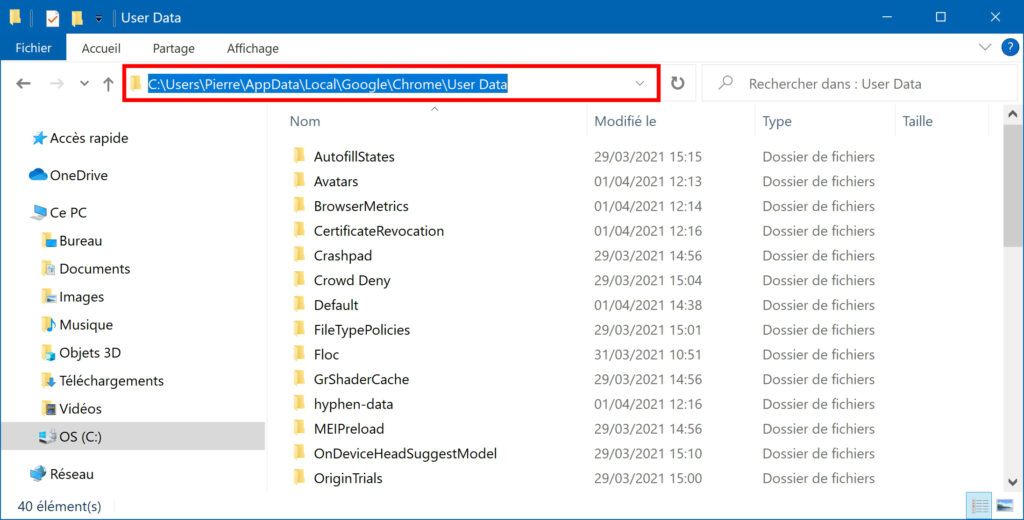
Task: Open the Accueil ribbon tab
Action: [101, 48]
